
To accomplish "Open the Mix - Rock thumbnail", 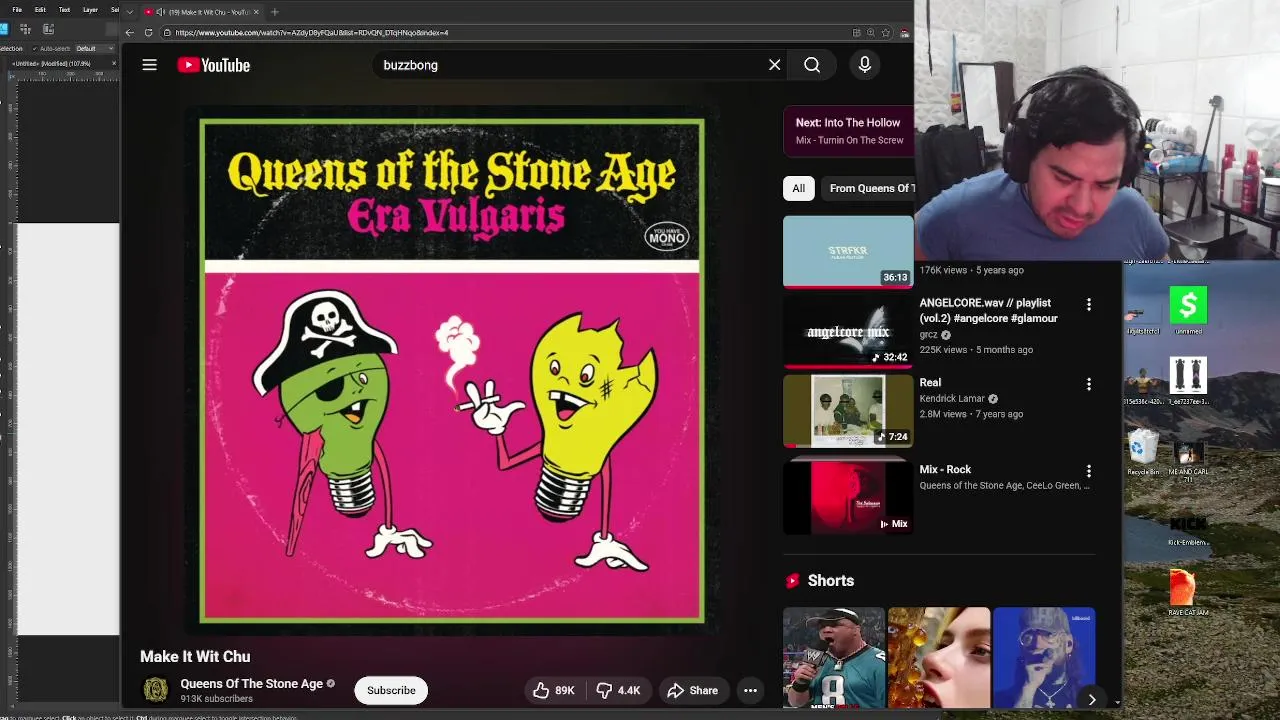I will (x=848, y=497).
